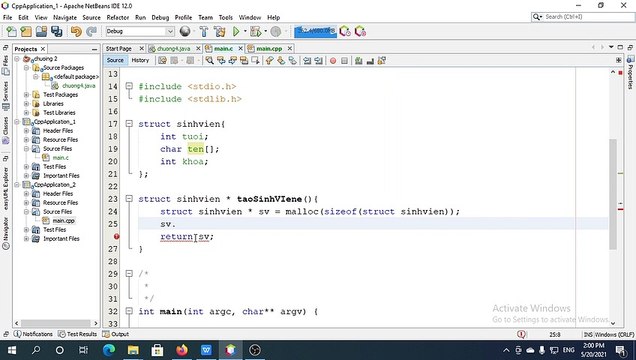Click the green Run Project icon
Viewport: 636px width, 360px height.
[x=236, y=31]
